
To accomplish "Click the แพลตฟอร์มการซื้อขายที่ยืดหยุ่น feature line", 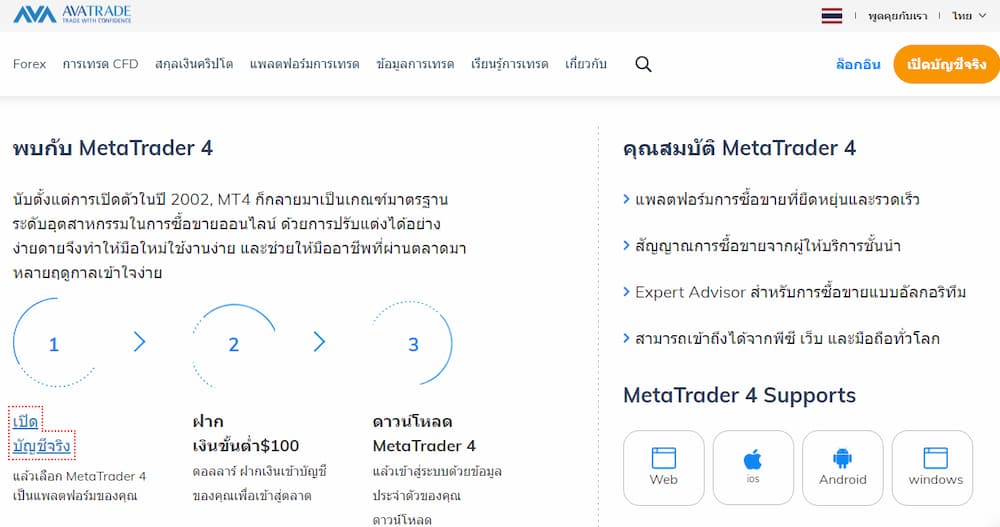I will 771,200.
